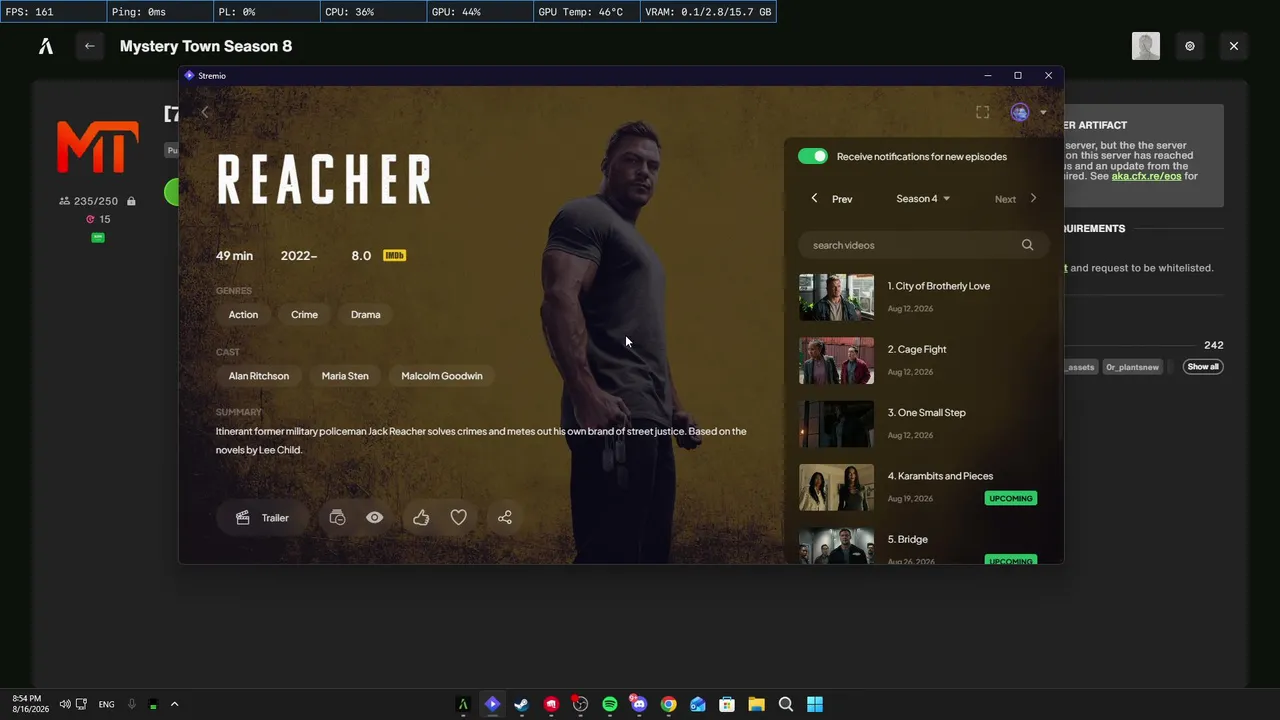Open the Cage Fight episode thumbnail
Image resolution: width=1280 pixels, height=720 pixels.
836,360
